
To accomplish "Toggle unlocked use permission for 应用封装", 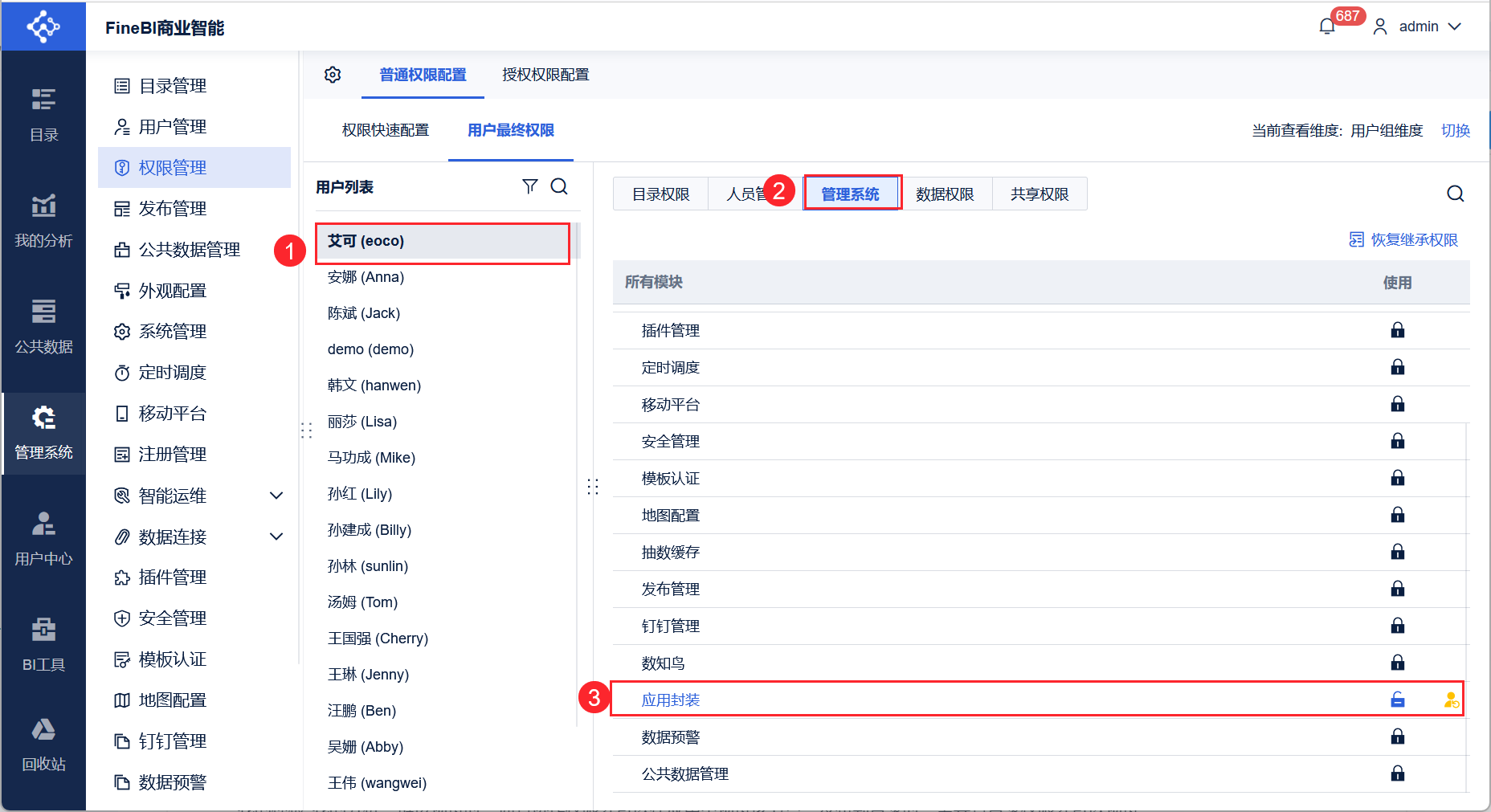I will (1398, 700).
